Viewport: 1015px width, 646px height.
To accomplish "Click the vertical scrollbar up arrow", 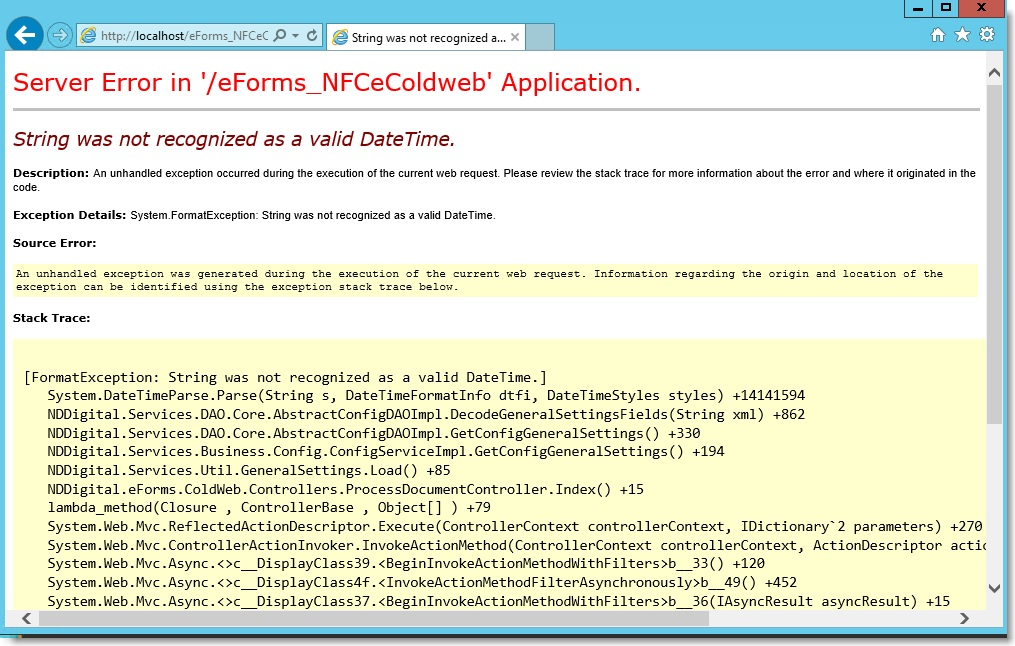I will tap(994, 73).
